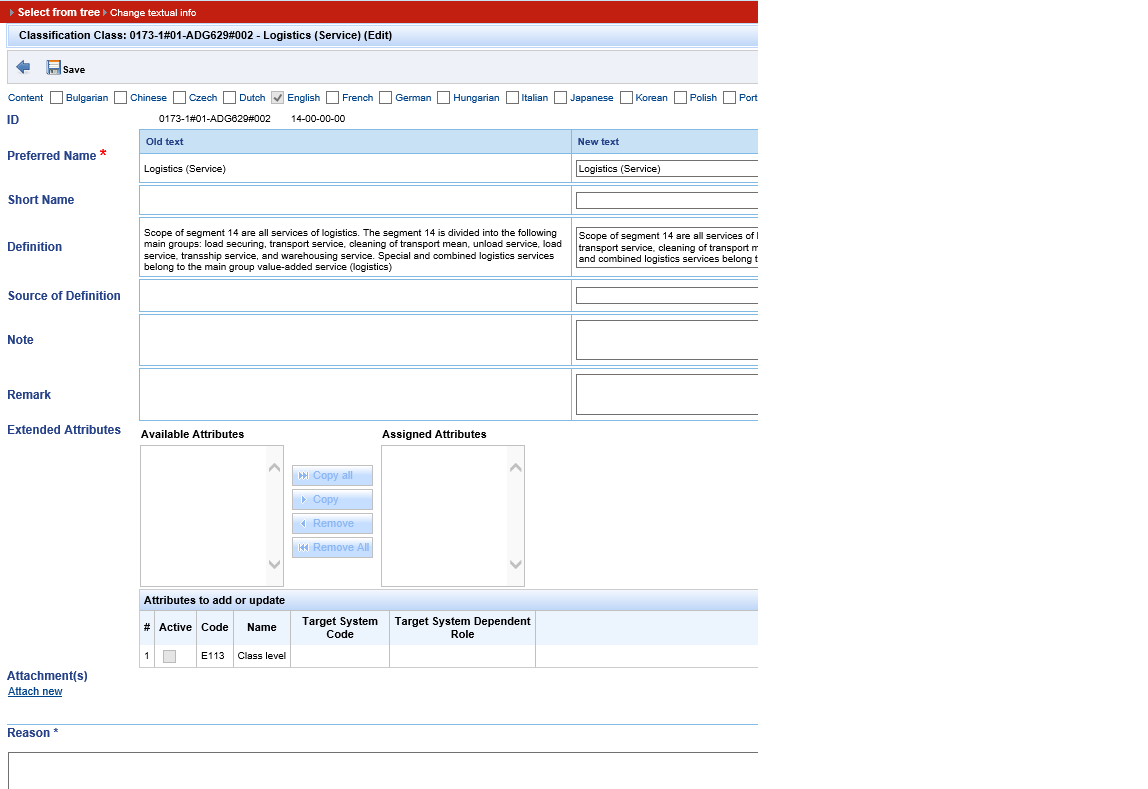1148x789 pixels.
Task: Click the blue back arrow icon
Action: [23, 67]
